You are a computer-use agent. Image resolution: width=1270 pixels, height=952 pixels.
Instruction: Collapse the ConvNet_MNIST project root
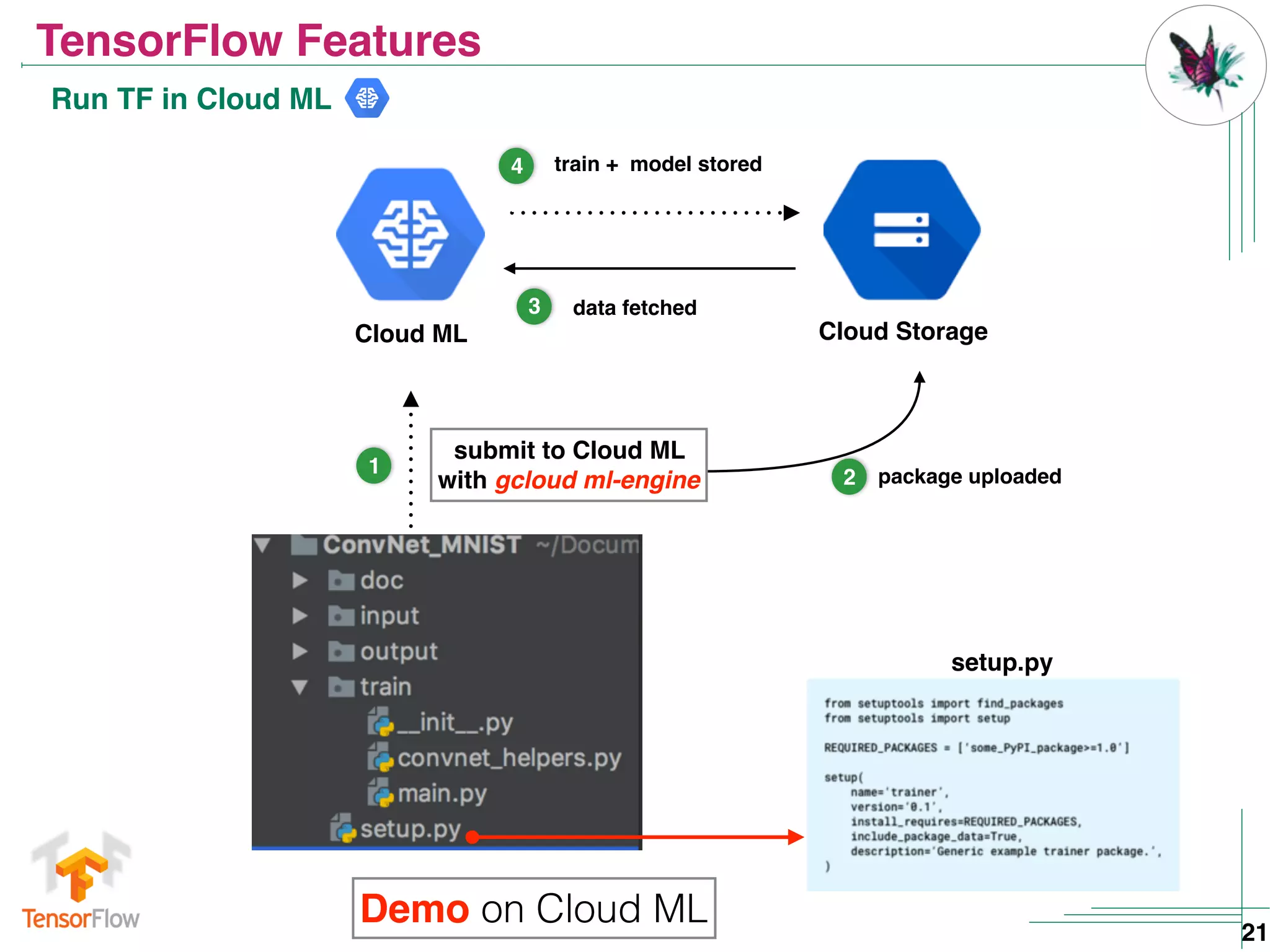click(263, 545)
